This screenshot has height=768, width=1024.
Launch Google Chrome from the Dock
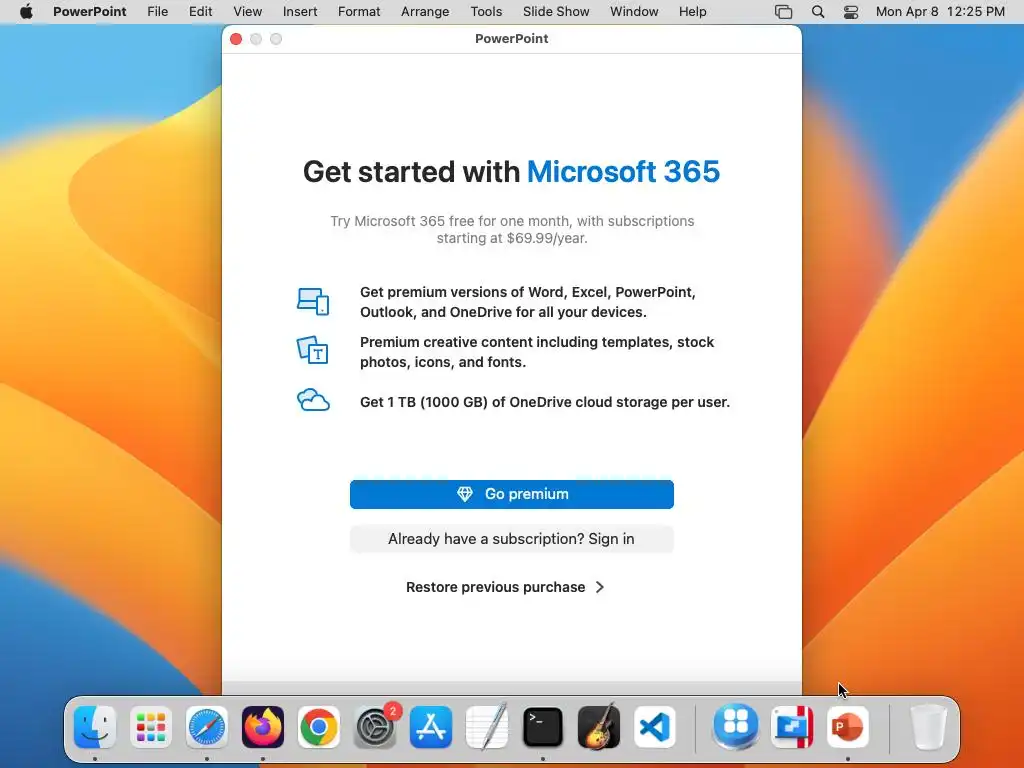click(x=319, y=727)
